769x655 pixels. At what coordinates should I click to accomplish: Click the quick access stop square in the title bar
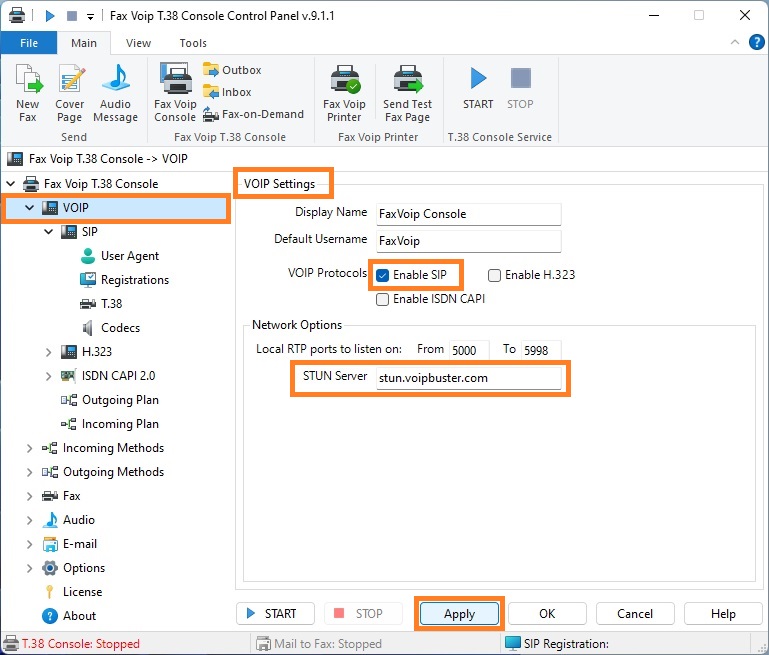[72, 16]
